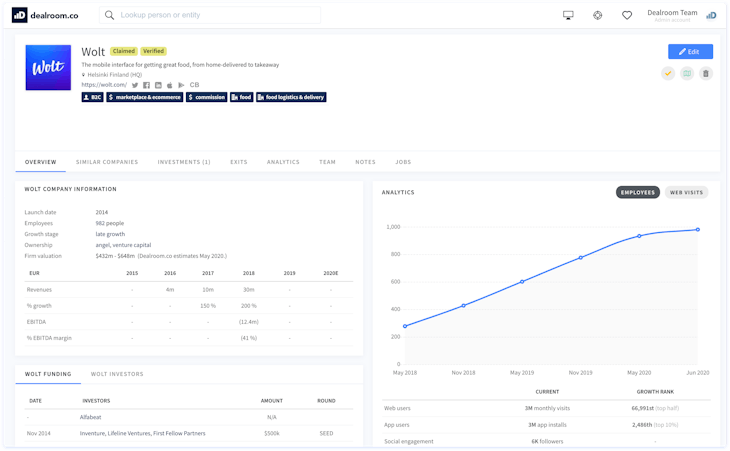Click the dealroom.co logo
The image size is (730, 451).
(x=45, y=15)
